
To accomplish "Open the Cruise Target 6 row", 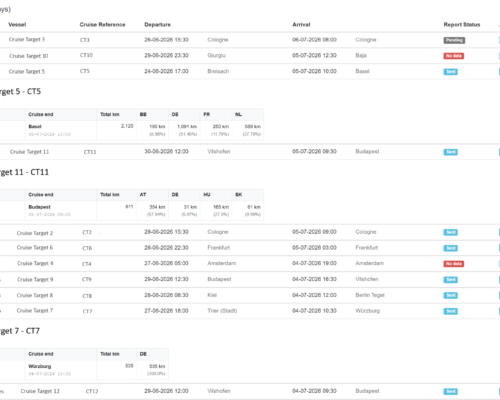I will (250, 248).
